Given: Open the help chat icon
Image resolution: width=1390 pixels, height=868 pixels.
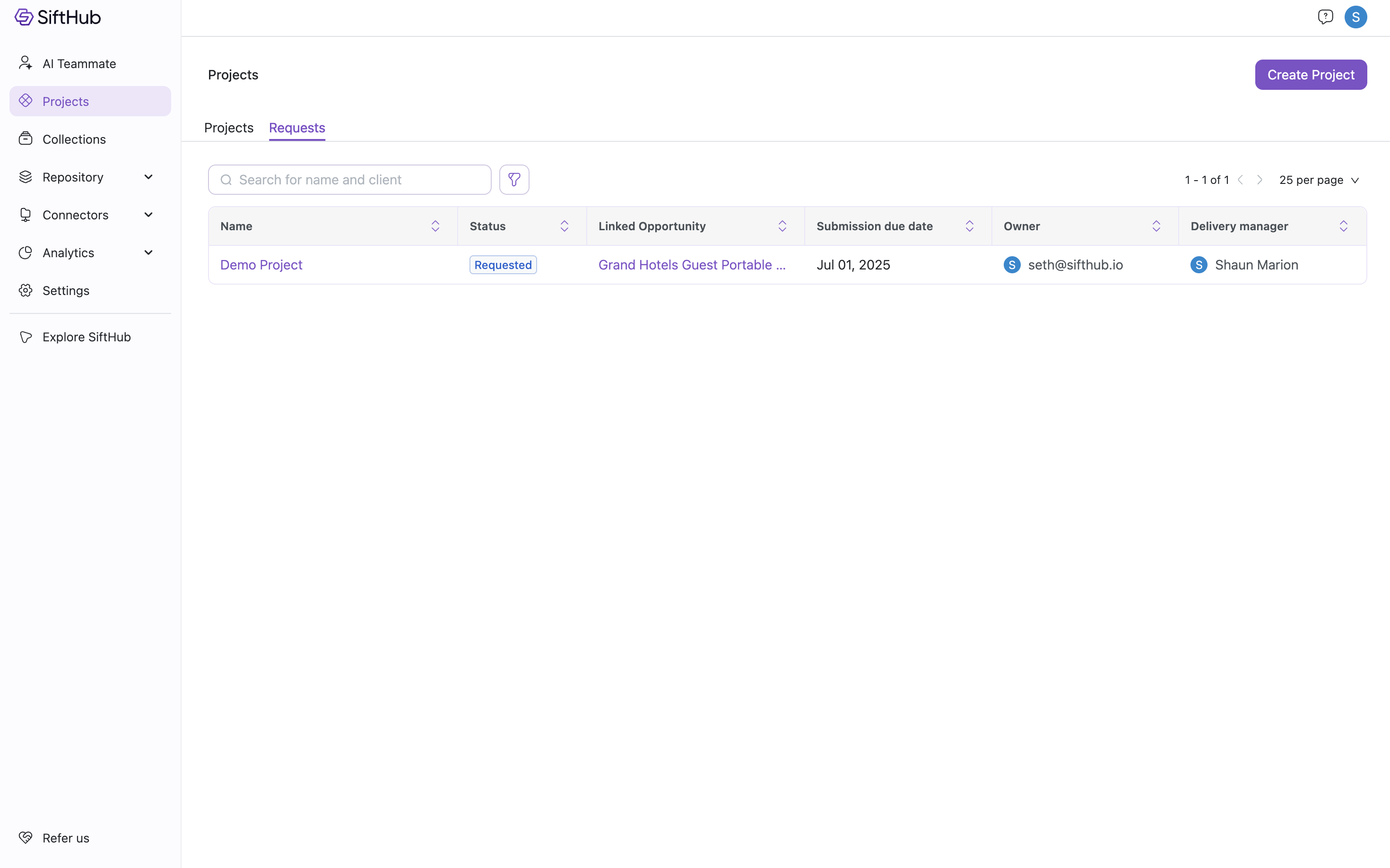Looking at the screenshot, I should click(1325, 17).
